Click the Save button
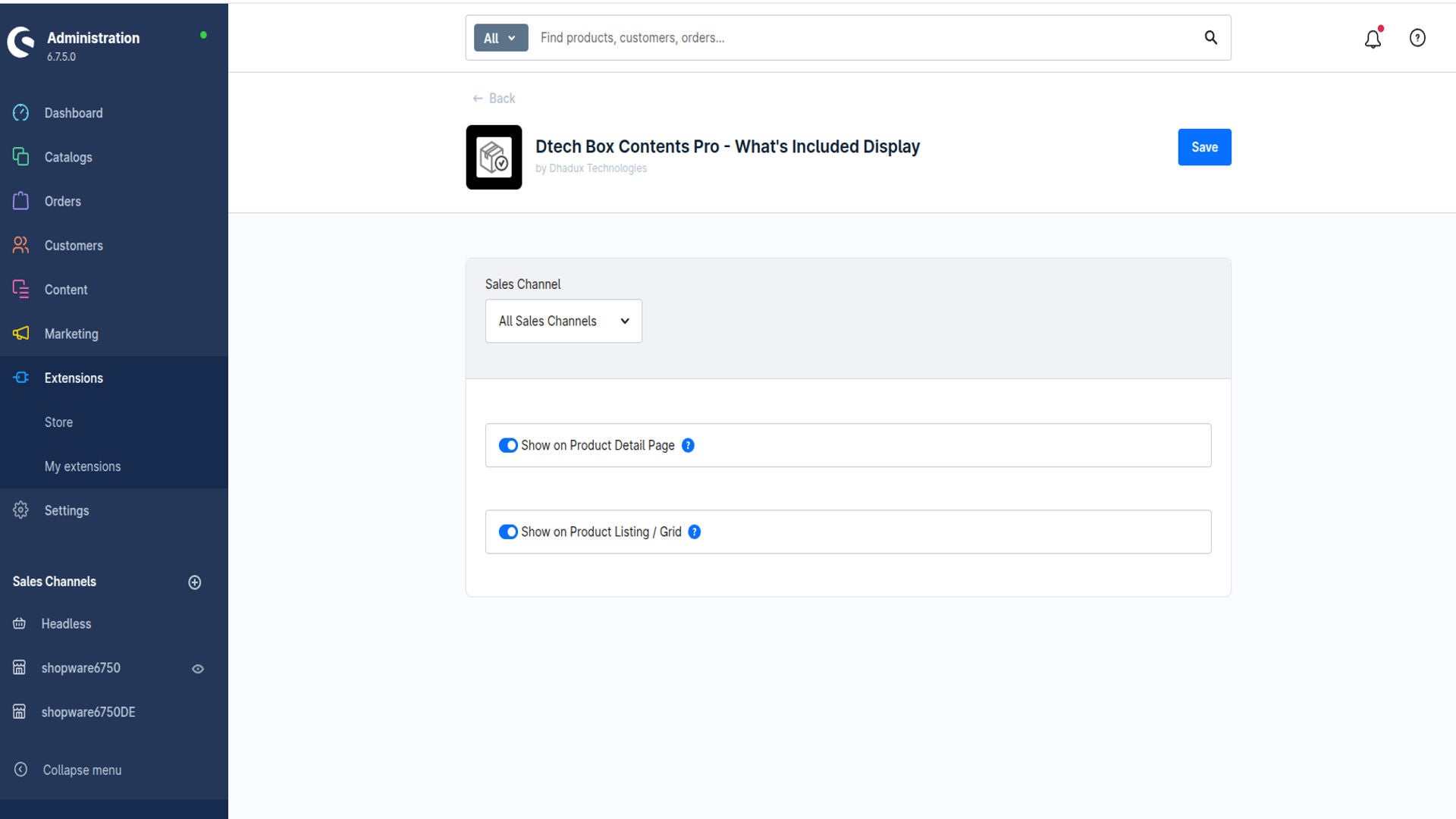 pyautogui.click(x=1204, y=147)
